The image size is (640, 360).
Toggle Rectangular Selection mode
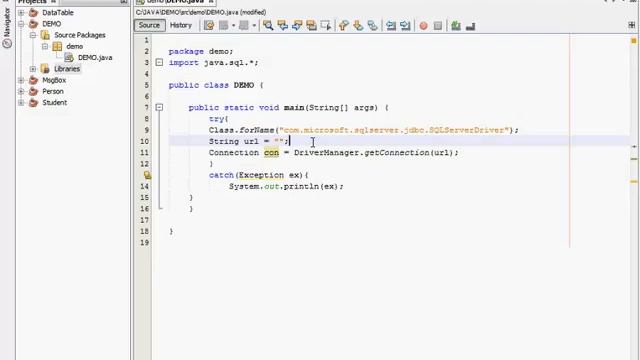(326, 26)
